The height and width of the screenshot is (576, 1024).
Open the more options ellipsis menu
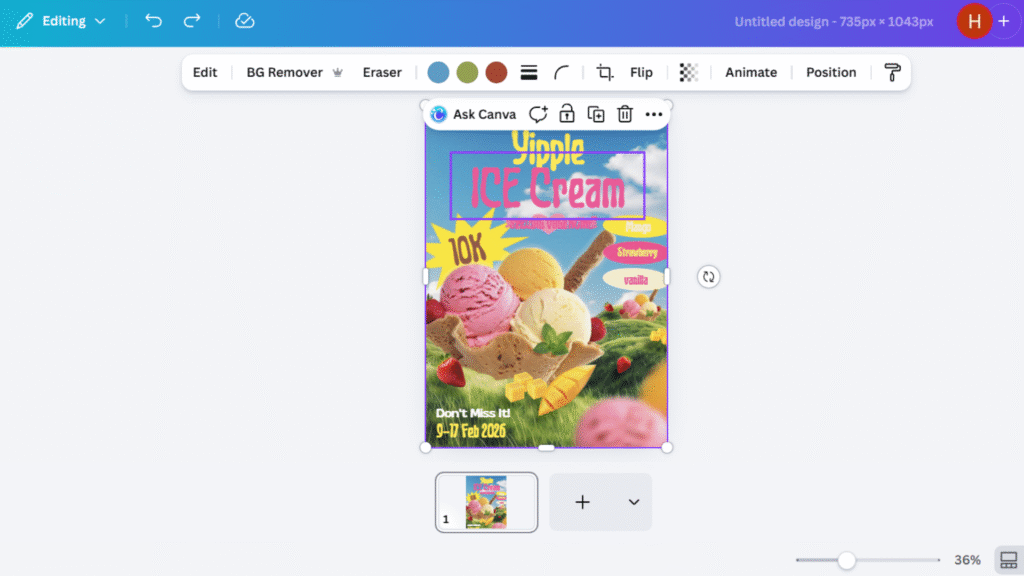coord(654,114)
